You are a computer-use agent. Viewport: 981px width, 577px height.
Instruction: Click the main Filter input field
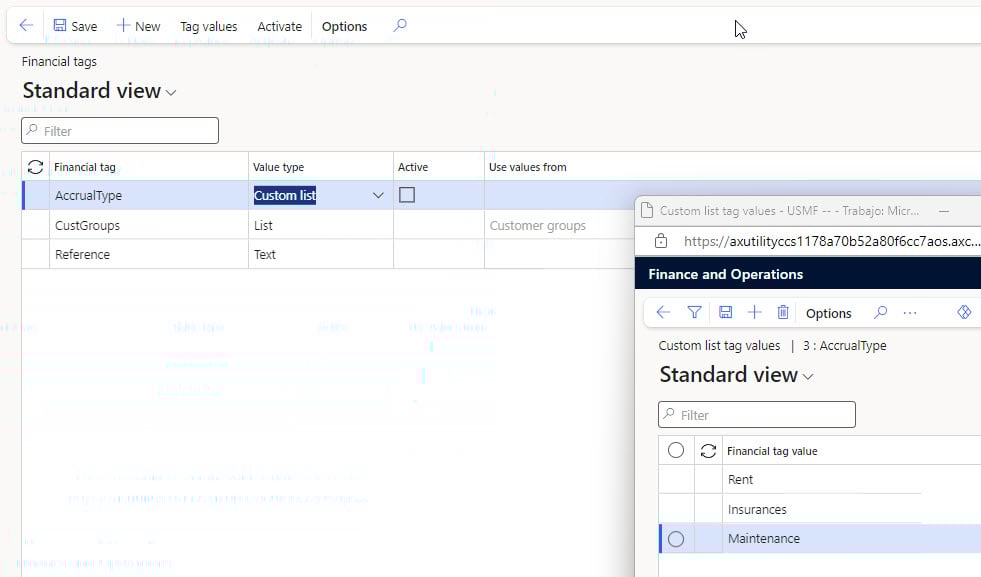pyautogui.click(x=120, y=131)
